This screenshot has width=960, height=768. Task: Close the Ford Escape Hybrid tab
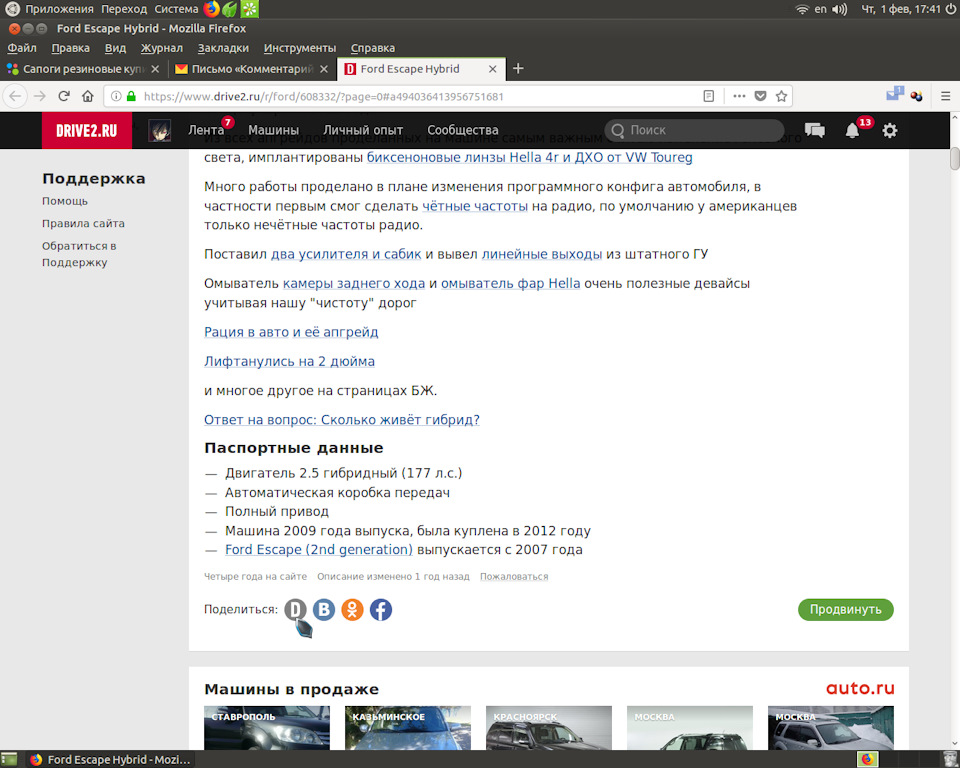point(492,69)
